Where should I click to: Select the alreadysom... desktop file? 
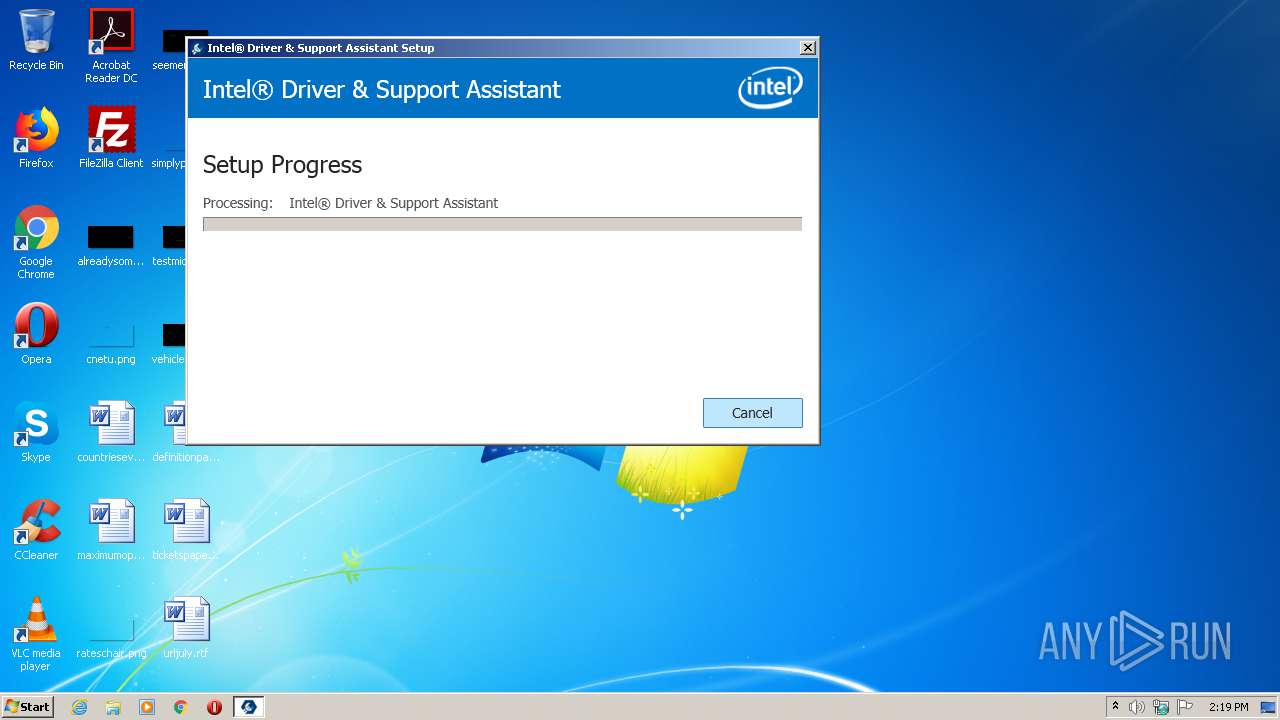coord(111,246)
